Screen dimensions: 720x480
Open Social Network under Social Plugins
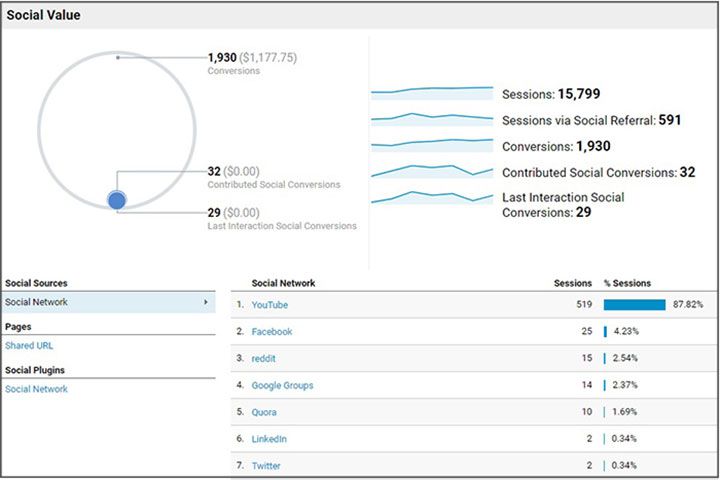pos(36,389)
